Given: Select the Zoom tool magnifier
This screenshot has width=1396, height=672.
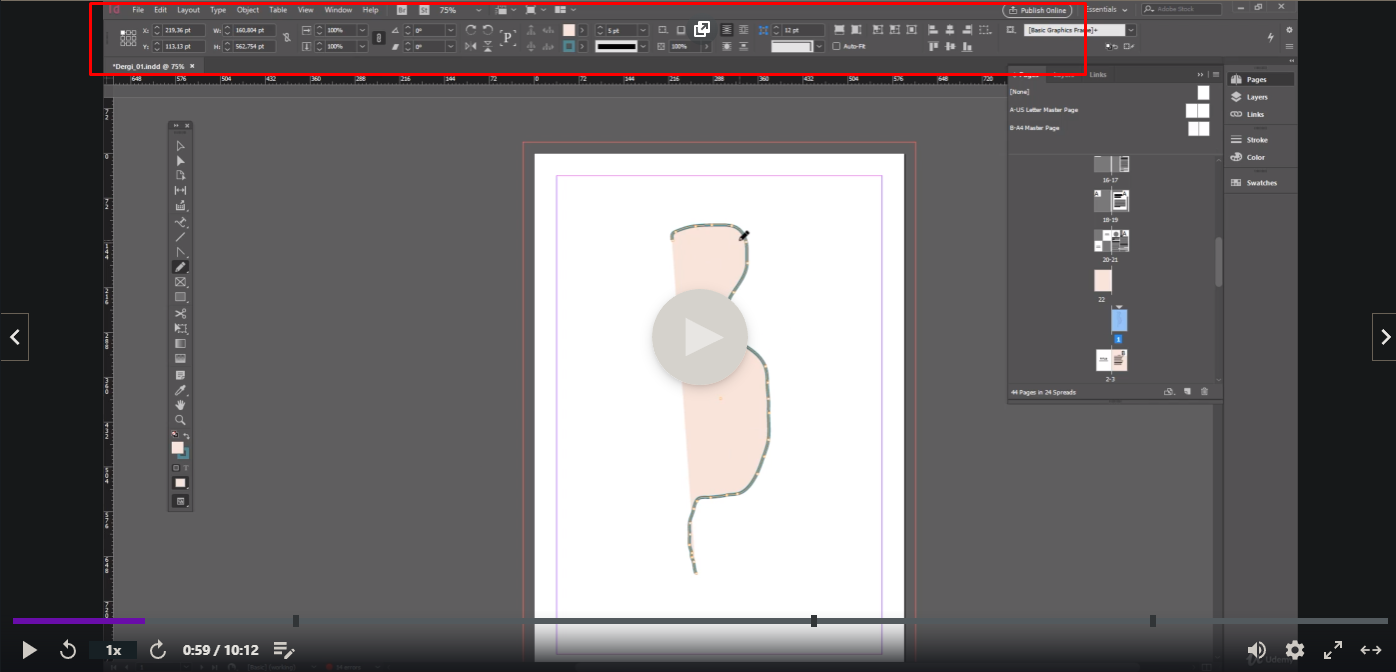Looking at the screenshot, I should point(180,420).
